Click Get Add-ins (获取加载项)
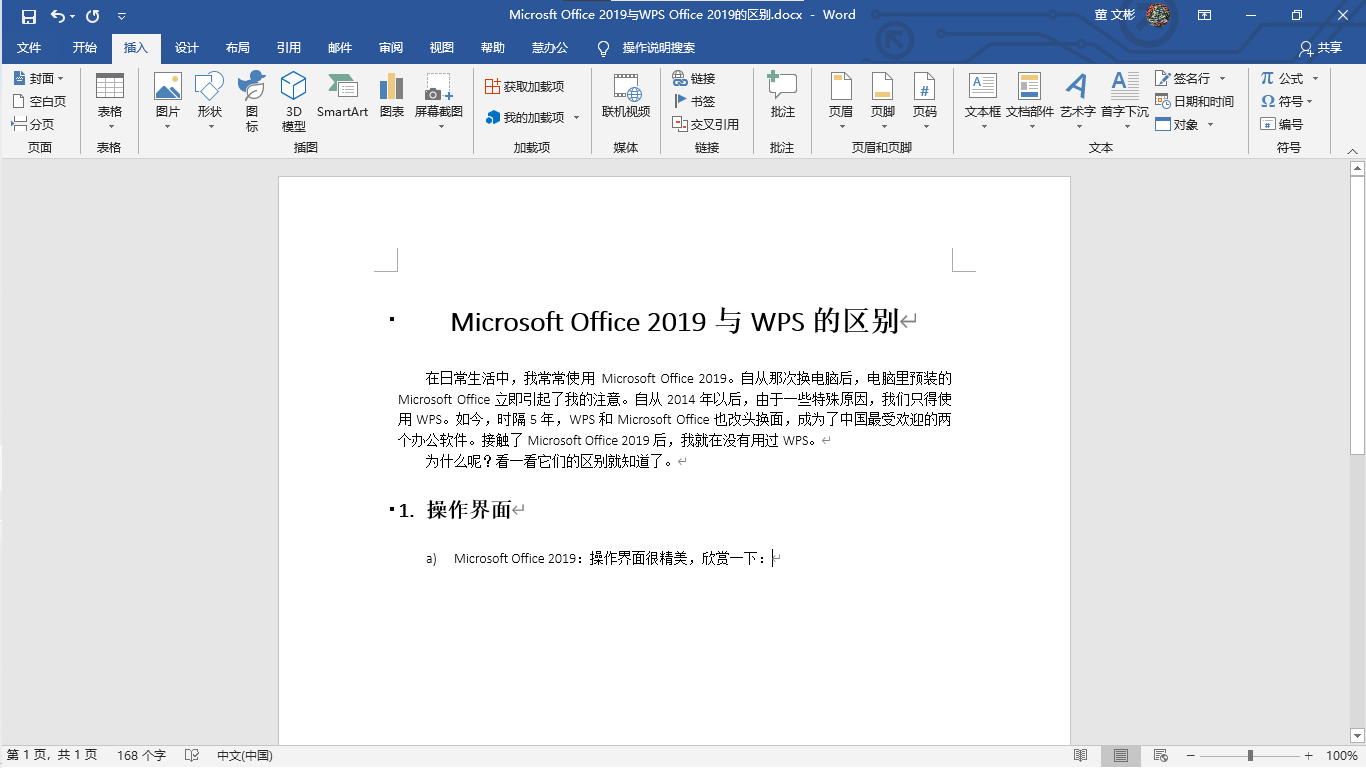Image resolution: width=1366 pixels, height=768 pixels. click(x=524, y=86)
